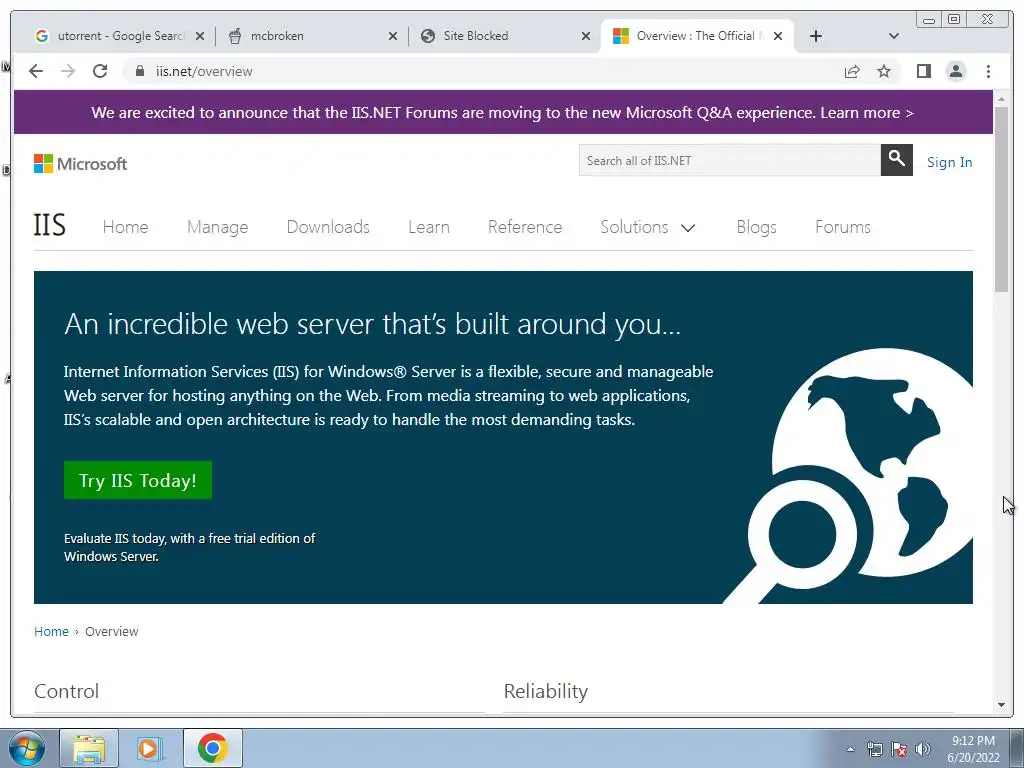The height and width of the screenshot is (768, 1024).
Task: Launch Windows Media Player from taskbar
Action: coord(150,748)
